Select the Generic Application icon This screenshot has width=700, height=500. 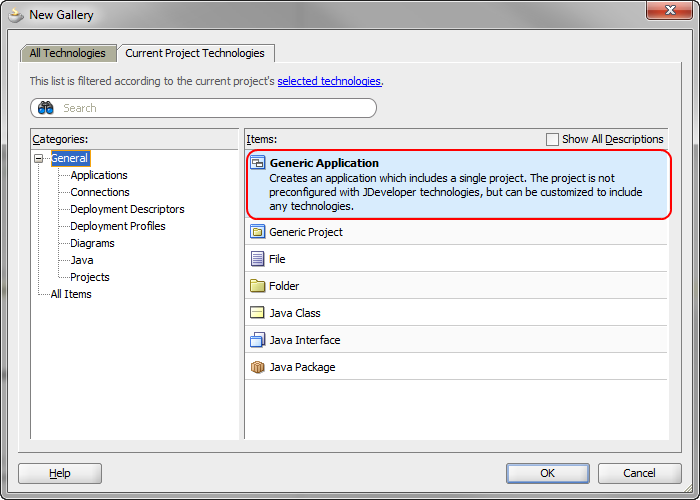pos(258,163)
